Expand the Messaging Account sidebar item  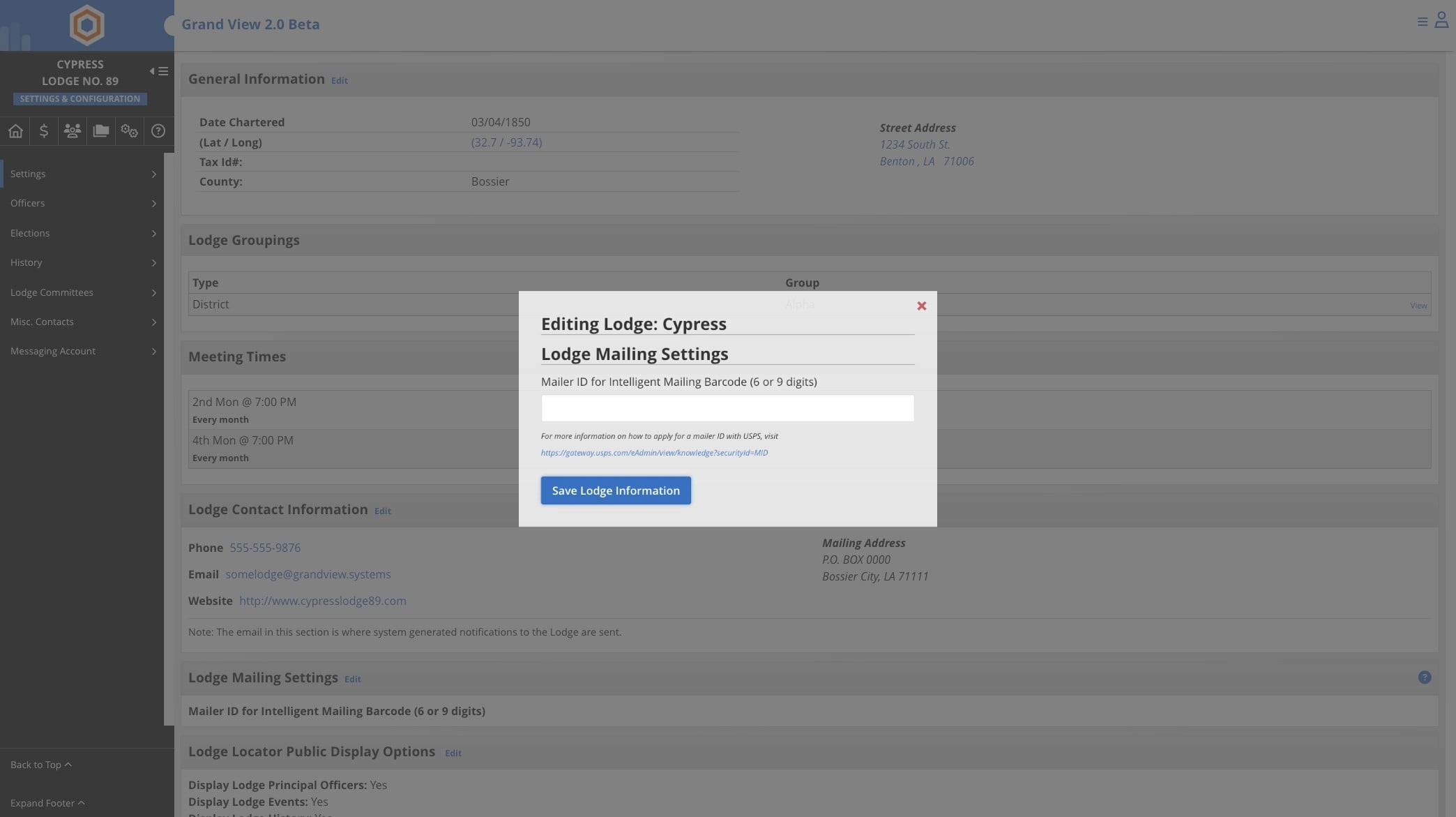click(x=82, y=351)
